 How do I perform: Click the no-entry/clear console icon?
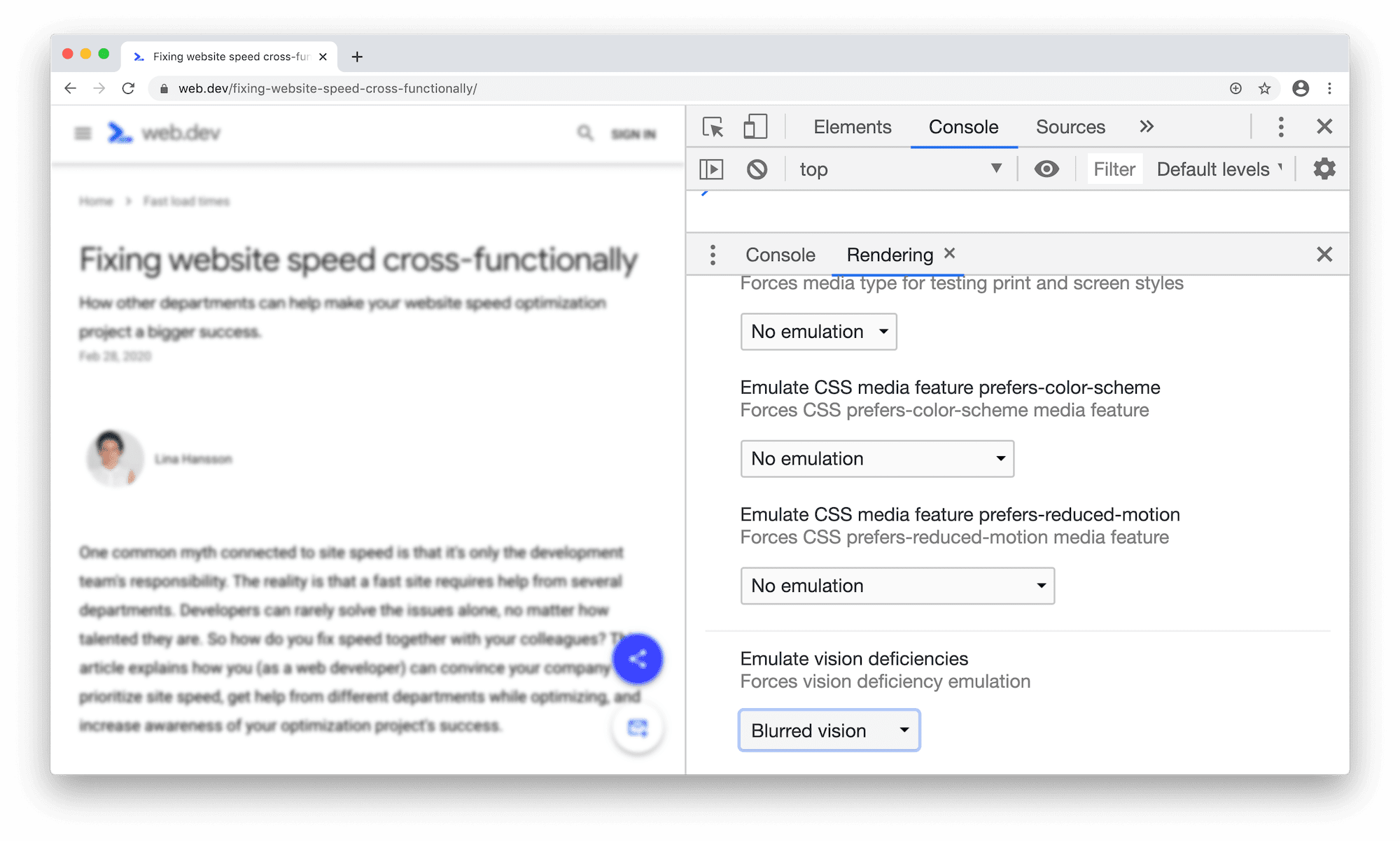tap(756, 168)
